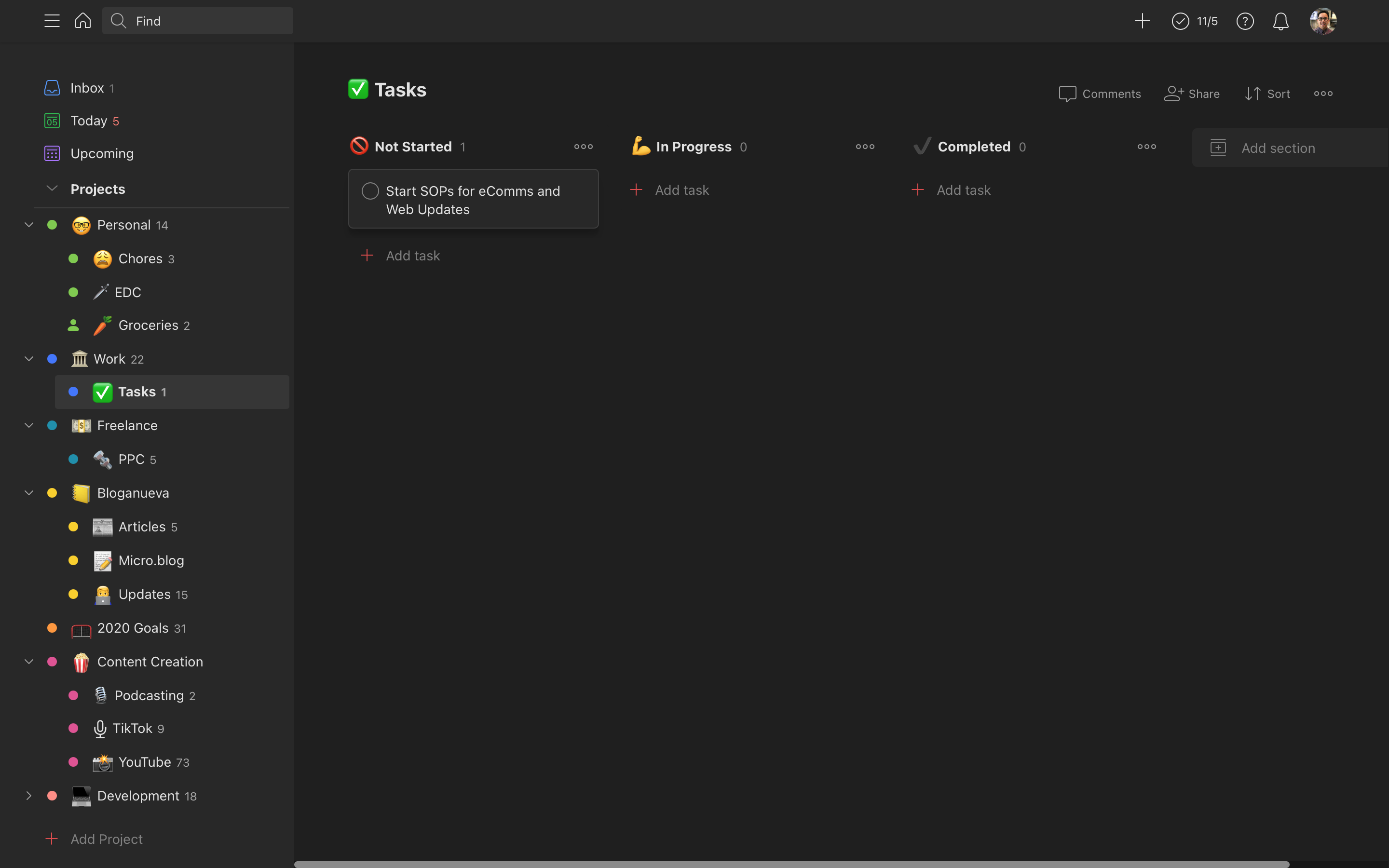Click the blue color dot beside Tasks
The height and width of the screenshot is (868, 1389).
73,392
